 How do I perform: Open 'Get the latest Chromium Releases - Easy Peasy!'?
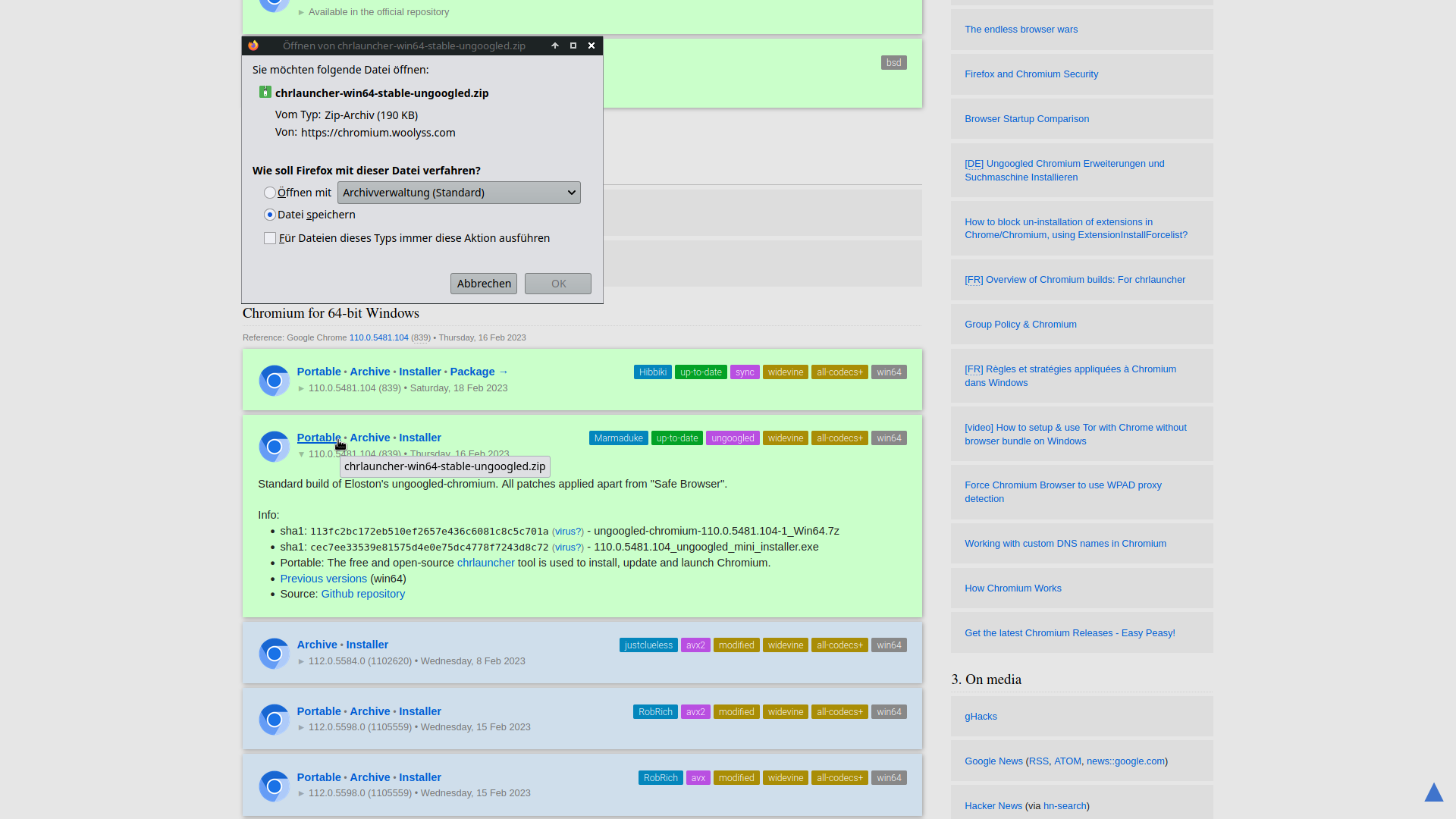(x=1070, y=633)
